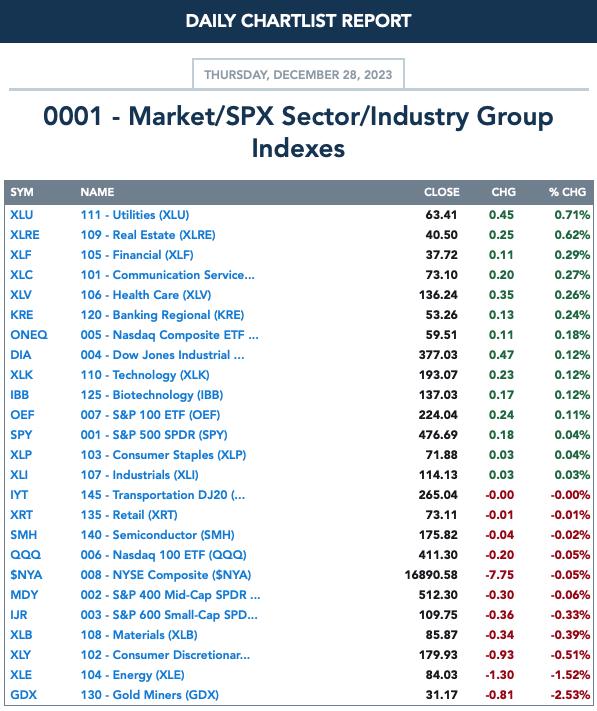The height and width of the screenshot is (711, 597).
Task: Click the XLF ticker symbol
Action: click(21, 255)
